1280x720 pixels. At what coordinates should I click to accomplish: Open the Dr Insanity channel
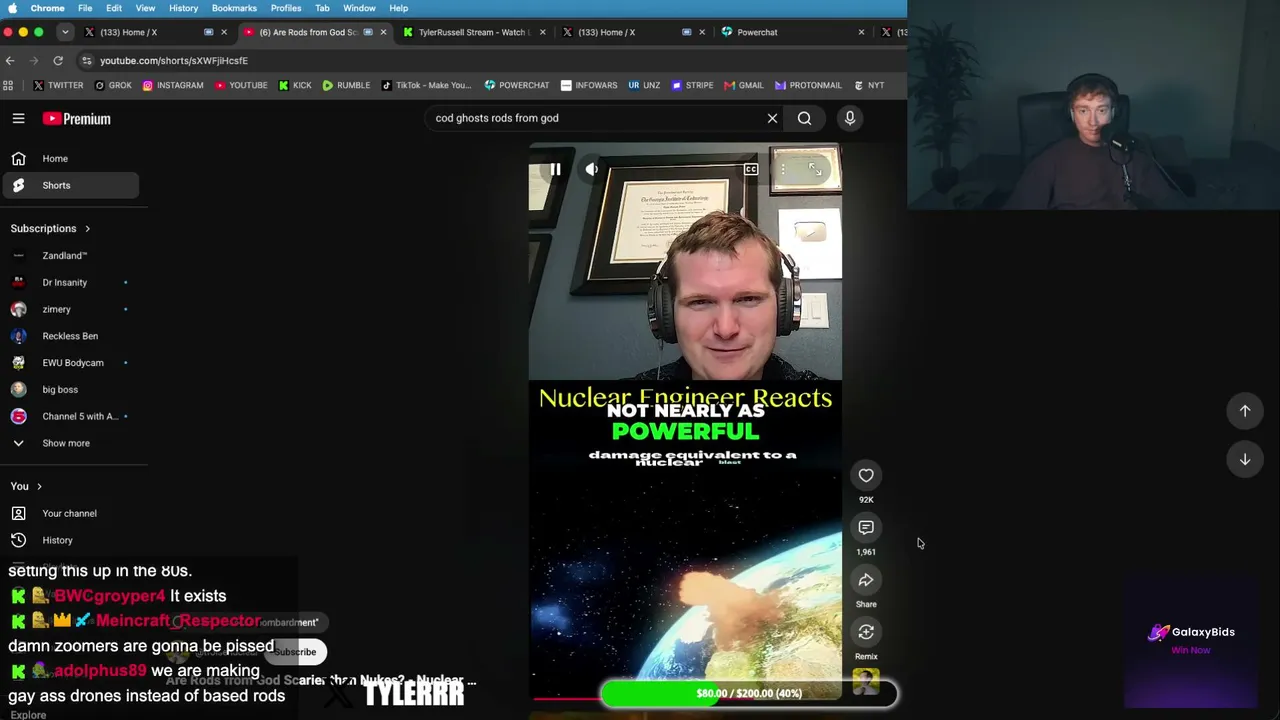70,282
